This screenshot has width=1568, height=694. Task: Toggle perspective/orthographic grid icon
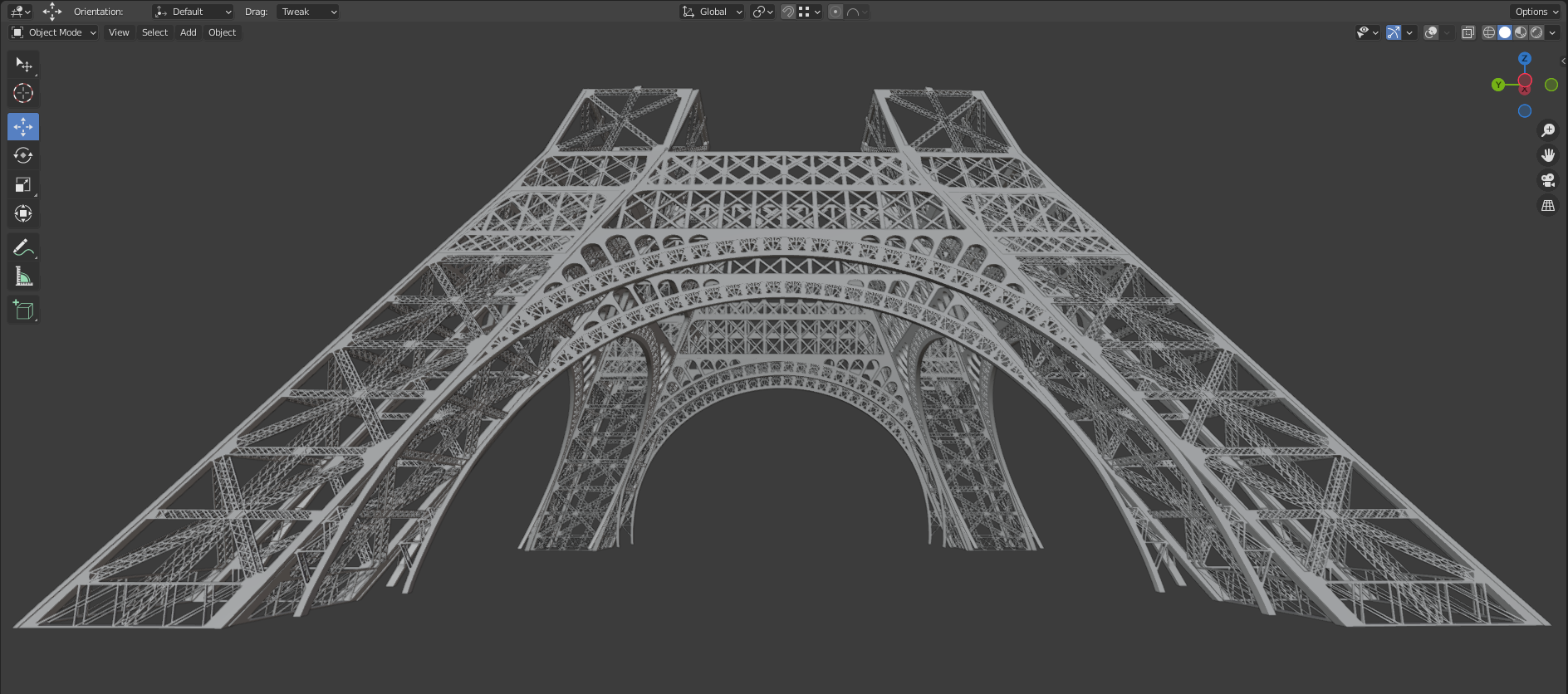coord(1548,205)
